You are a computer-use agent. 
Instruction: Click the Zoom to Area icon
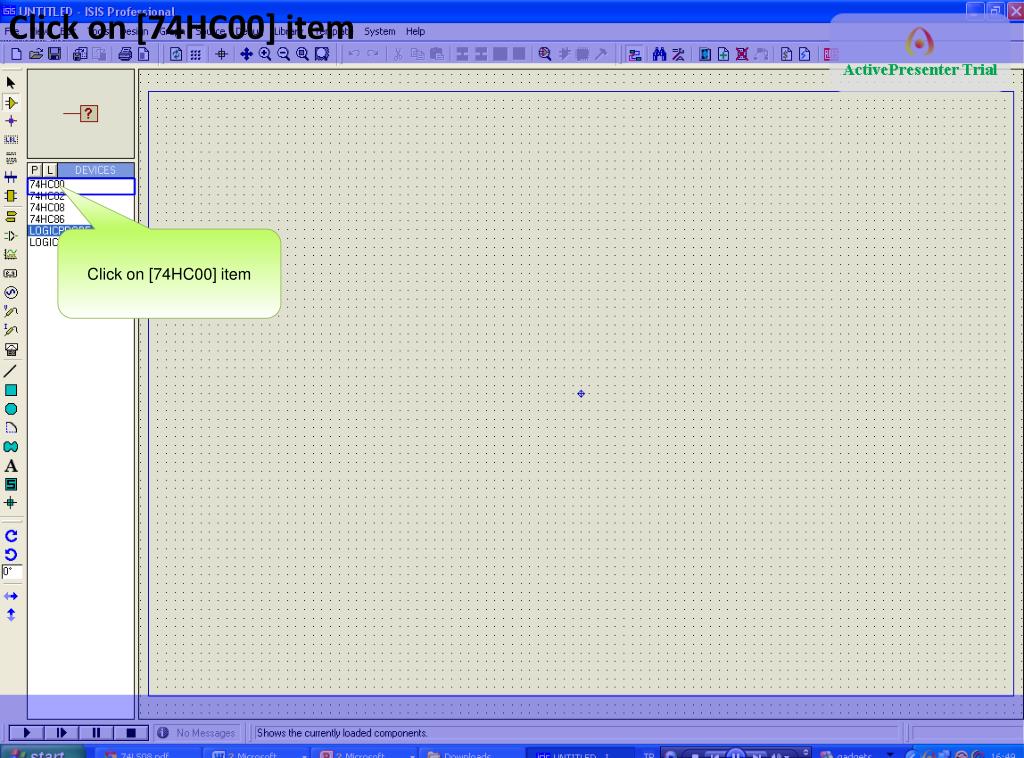click(322, 54)
